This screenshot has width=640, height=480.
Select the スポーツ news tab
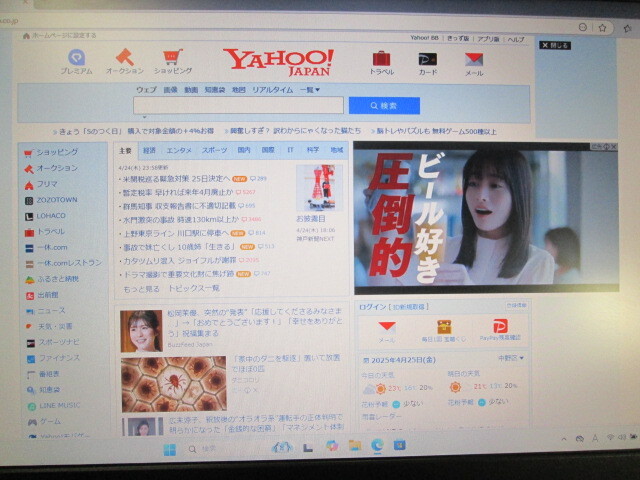click(x=214, y=150)
